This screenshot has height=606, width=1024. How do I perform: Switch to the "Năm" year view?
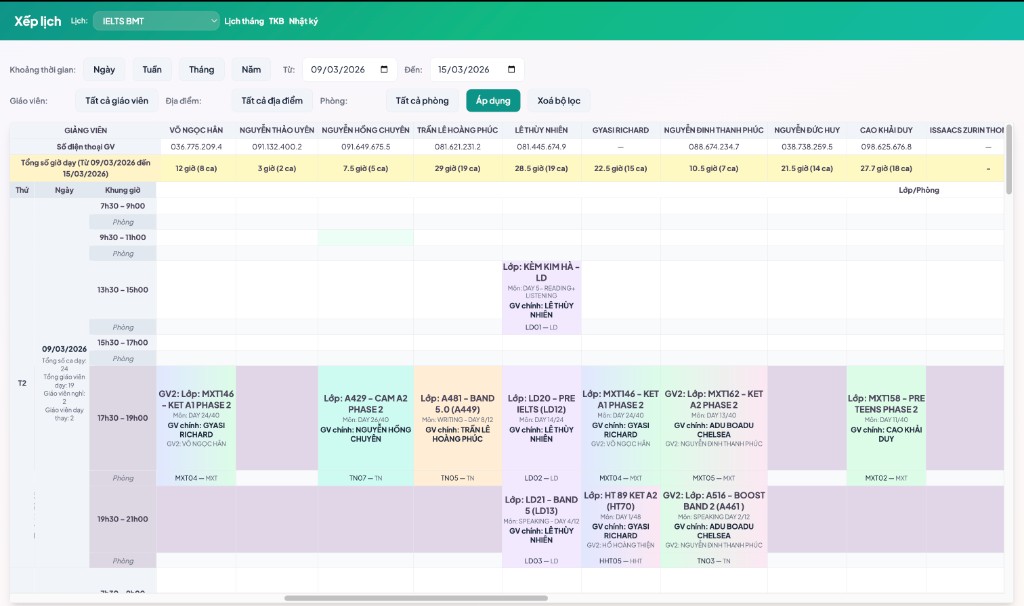coord(250,70)
